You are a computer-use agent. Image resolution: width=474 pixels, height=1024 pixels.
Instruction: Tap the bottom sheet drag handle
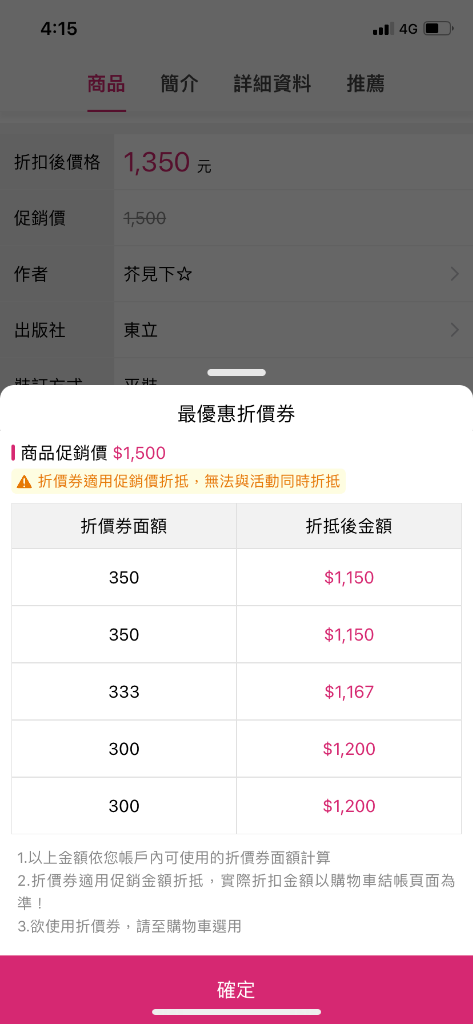[x=236, y=372]
